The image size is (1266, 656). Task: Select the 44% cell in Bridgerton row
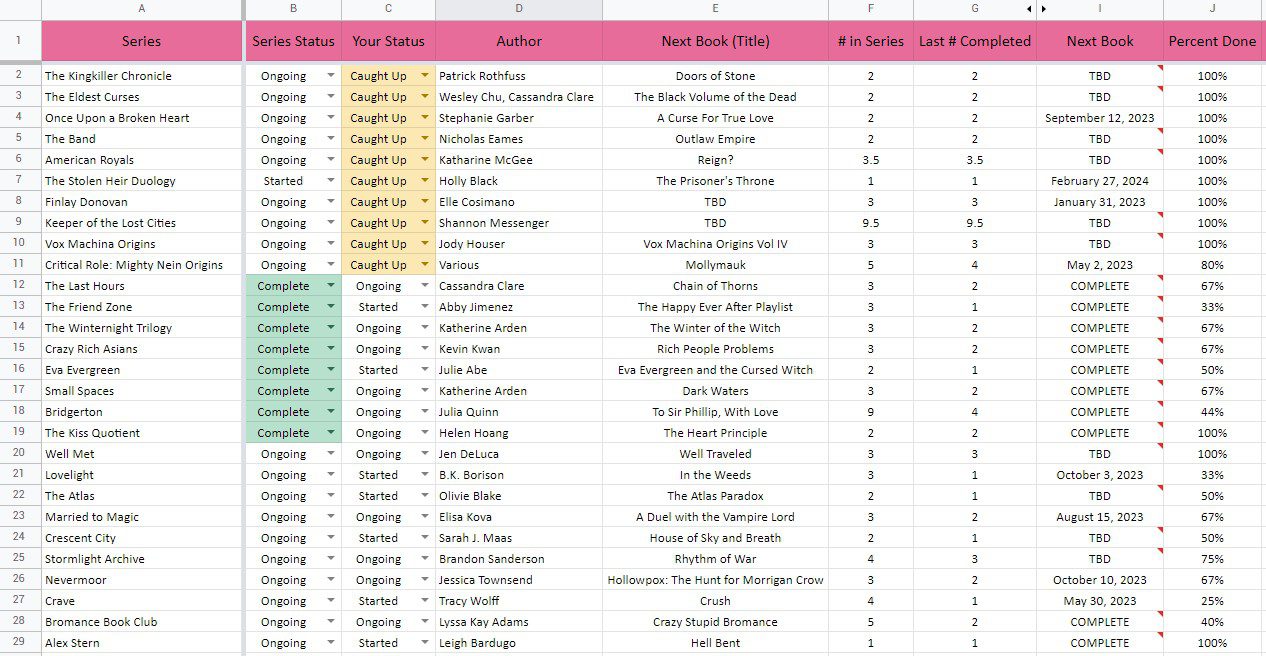pyautogui.click(x=1212, y=412)
